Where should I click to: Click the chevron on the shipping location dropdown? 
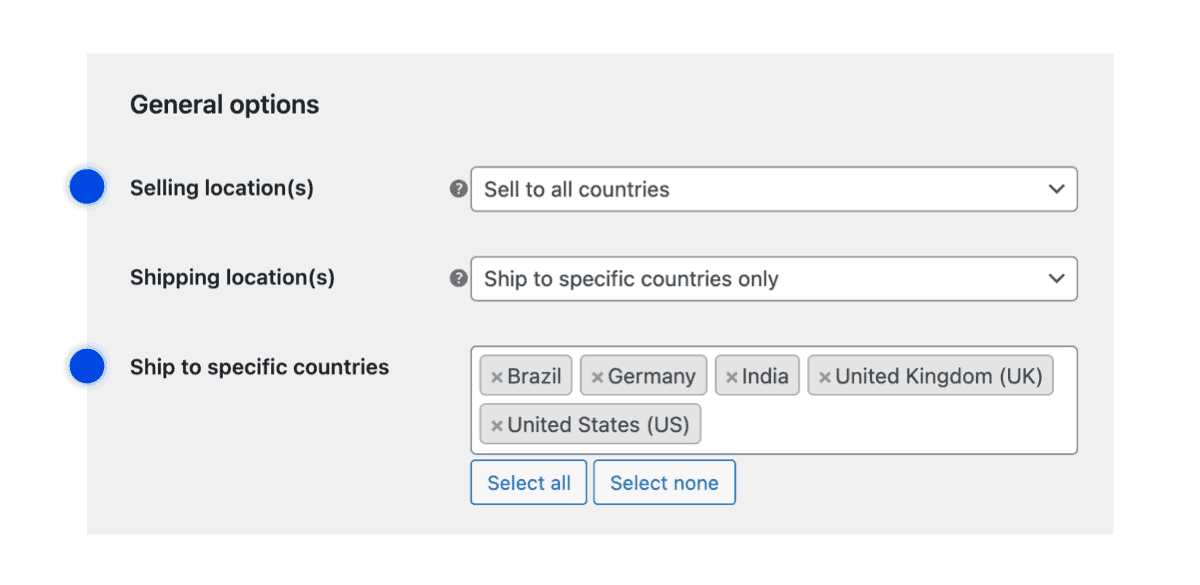1057,279
